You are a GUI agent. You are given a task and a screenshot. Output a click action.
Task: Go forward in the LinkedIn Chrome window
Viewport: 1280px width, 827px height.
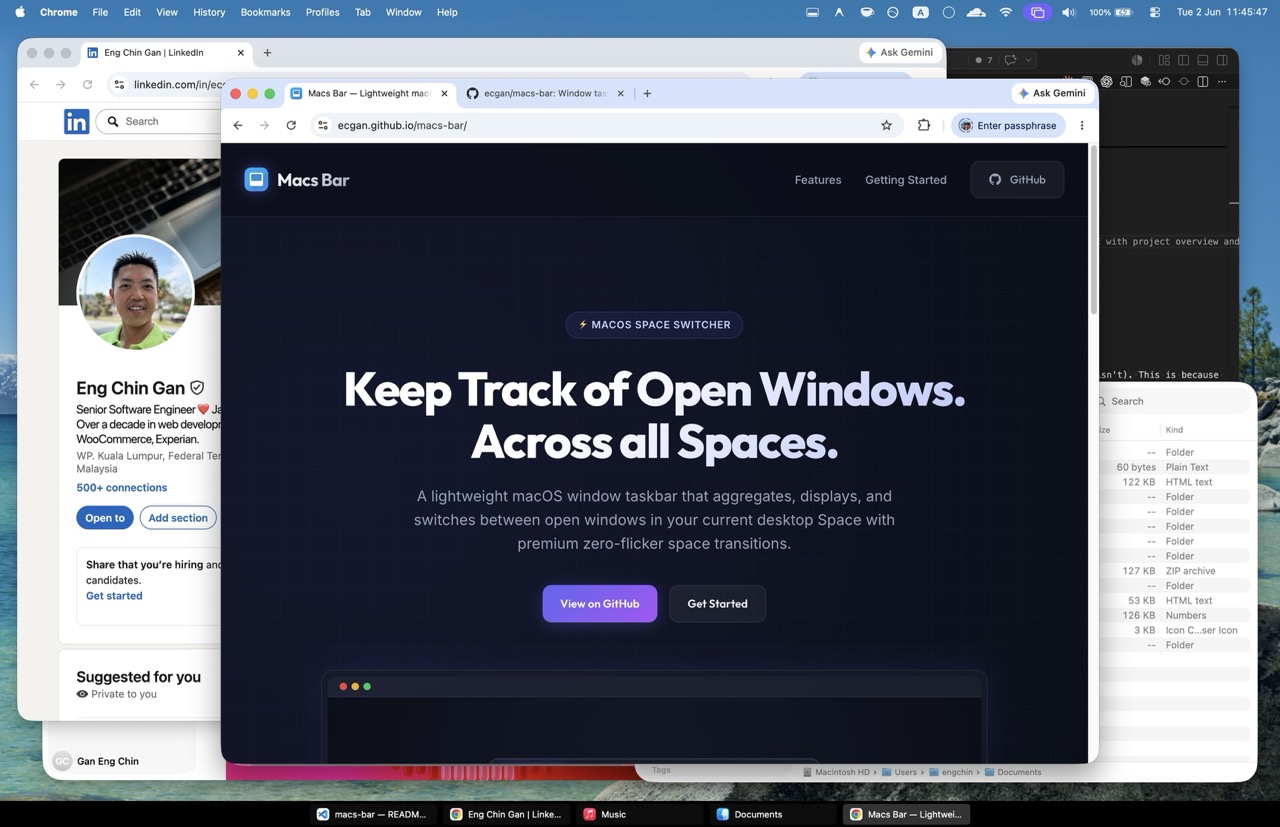point(61,84)
